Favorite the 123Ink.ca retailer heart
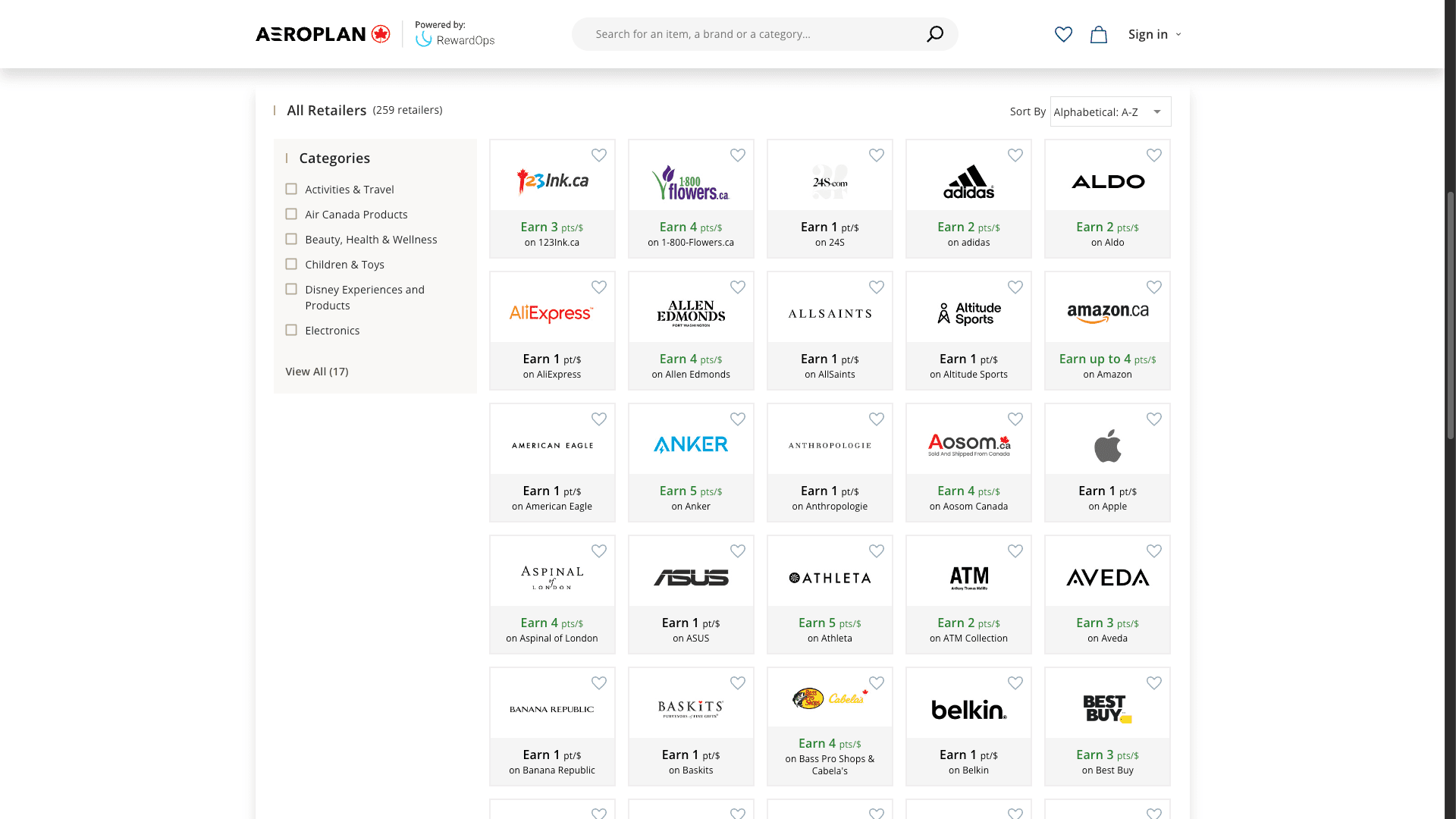 click(x=599, y=155)
